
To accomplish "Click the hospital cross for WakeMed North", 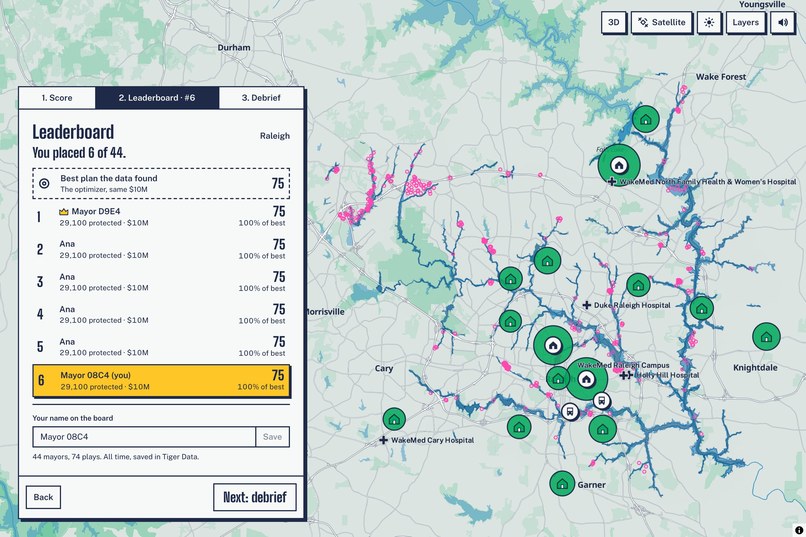I will pyautogui.click(x=612, y=181).
